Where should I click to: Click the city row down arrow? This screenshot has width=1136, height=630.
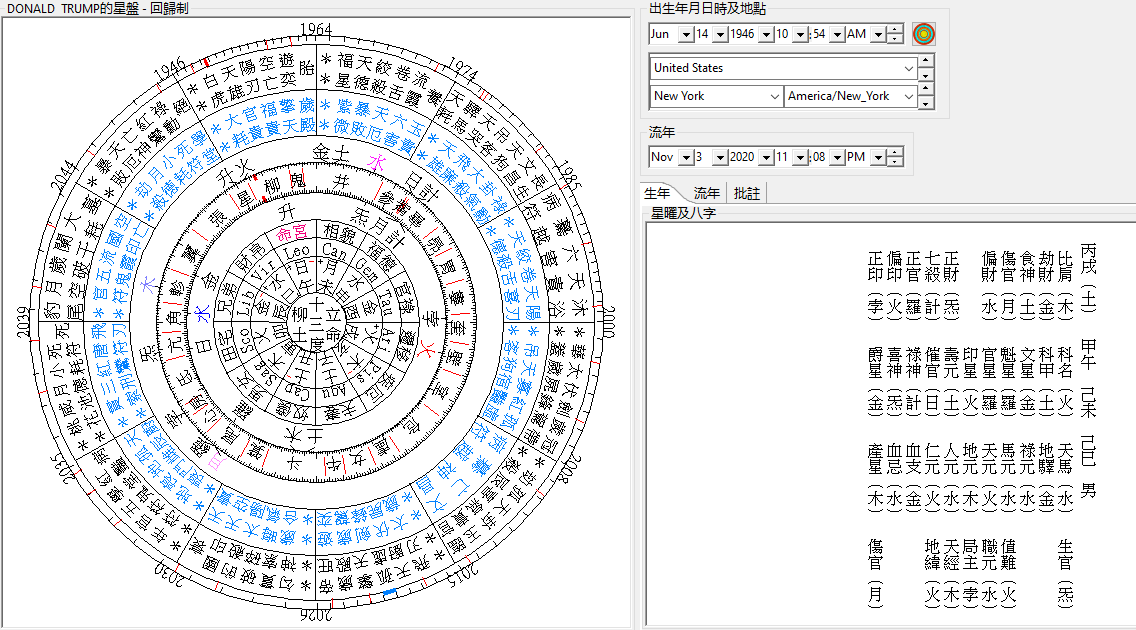pos(925,104)
